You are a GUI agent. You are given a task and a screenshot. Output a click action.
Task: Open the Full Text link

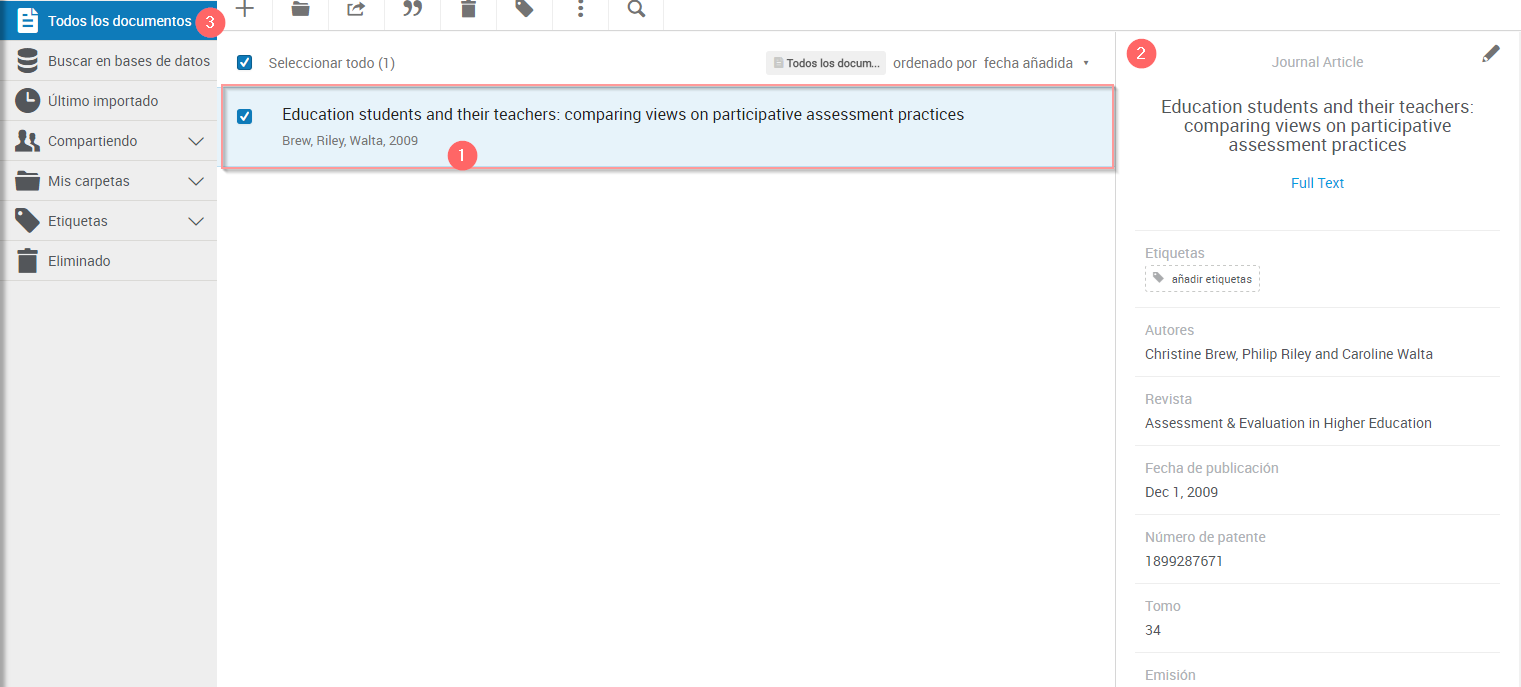click(x=1317, y=183)
